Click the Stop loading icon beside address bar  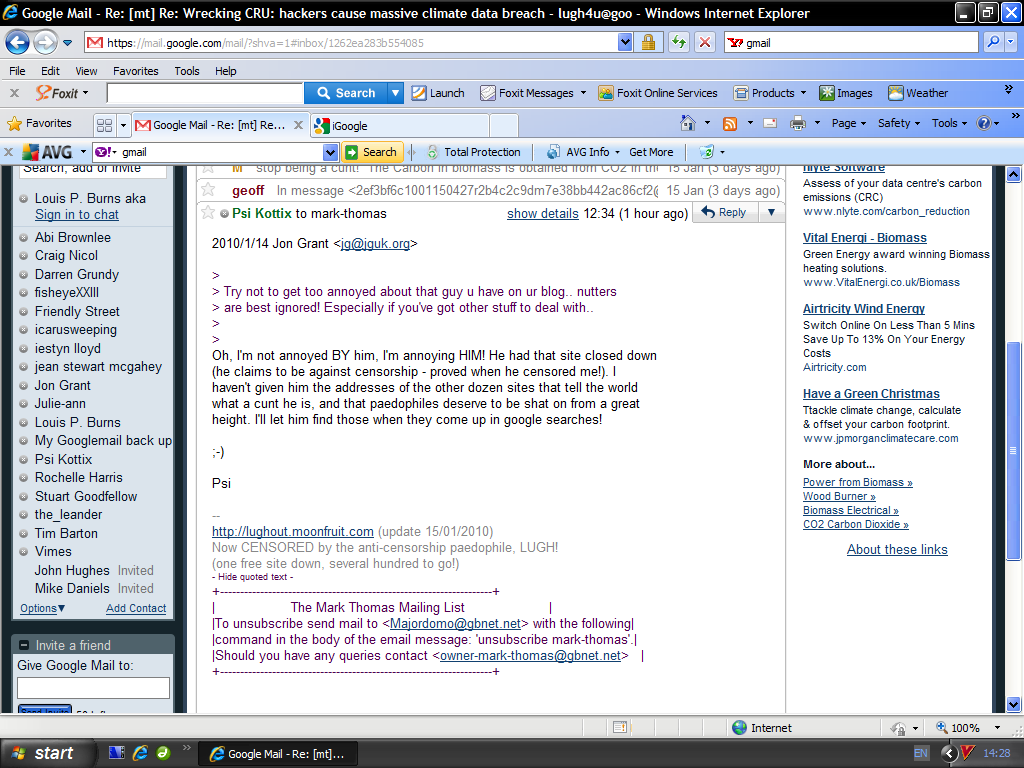(x=705, y=43)
